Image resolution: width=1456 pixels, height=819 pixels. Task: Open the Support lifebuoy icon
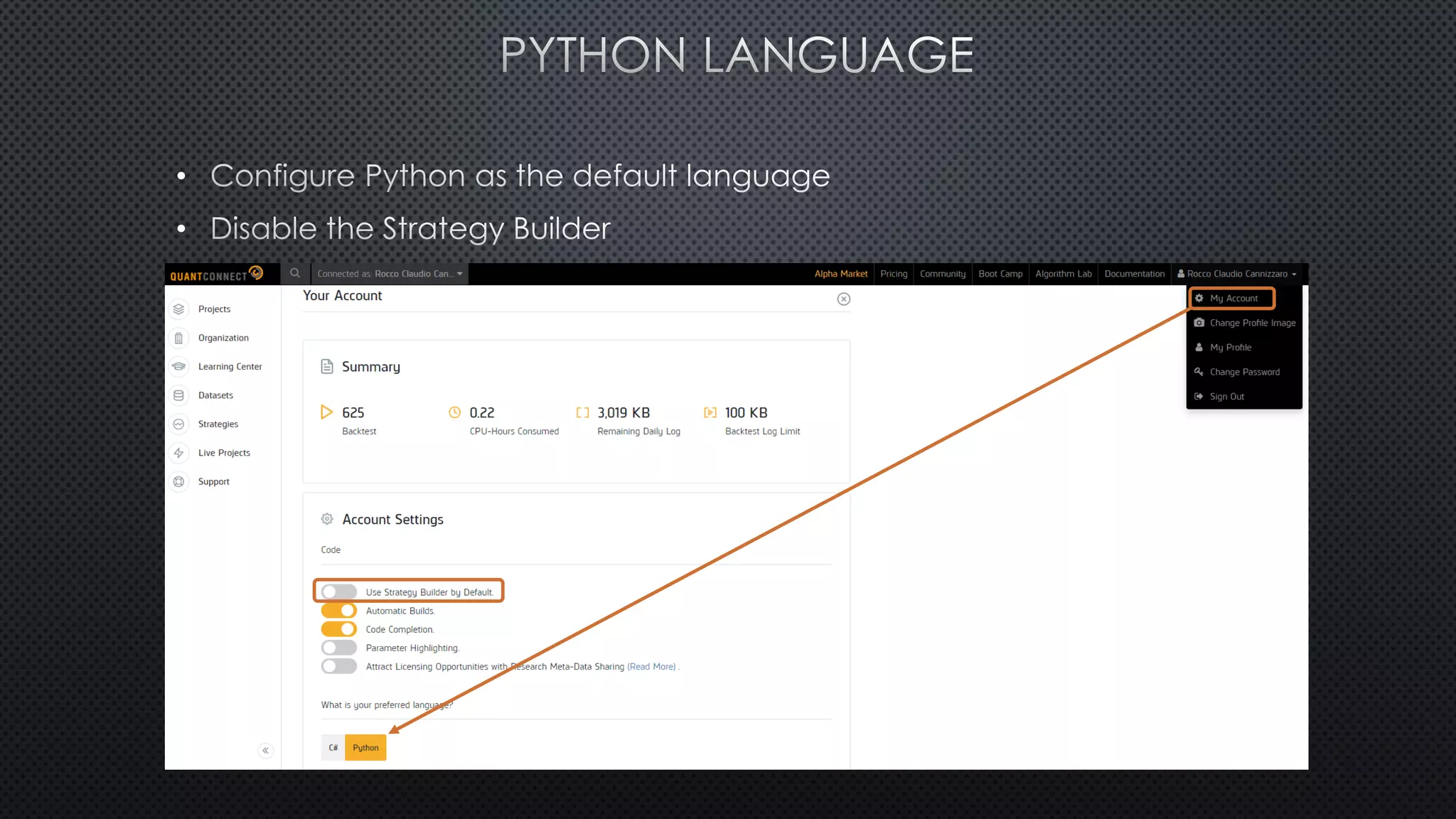[178, 482]
